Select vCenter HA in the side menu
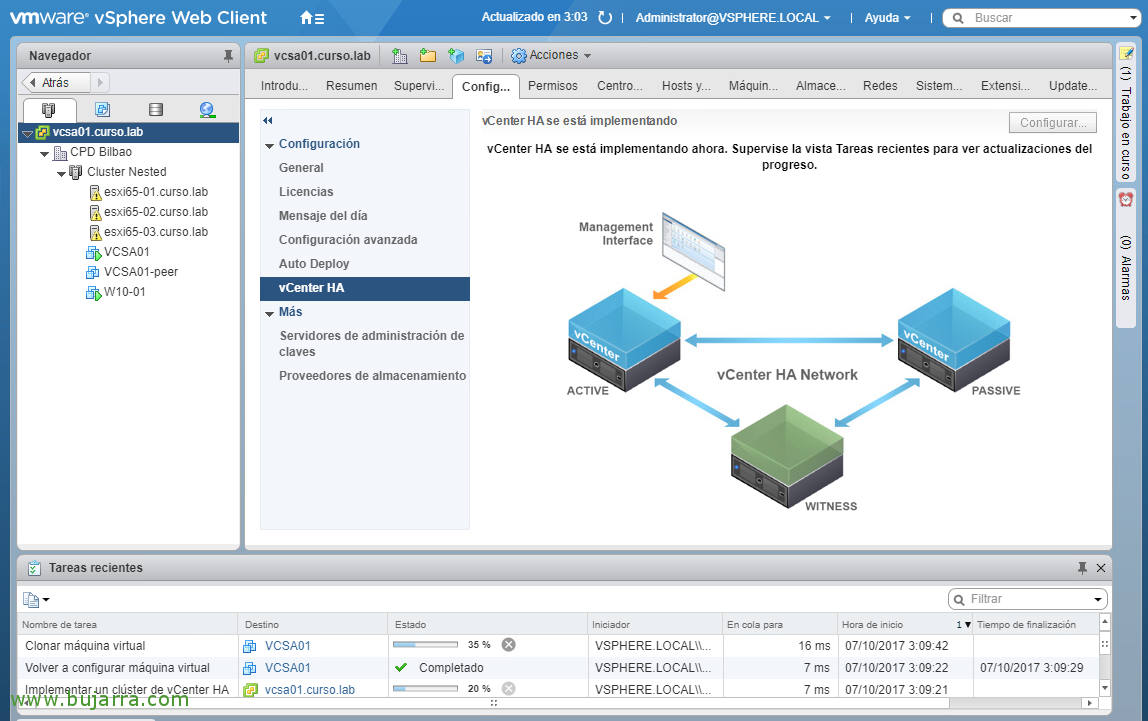1148x721 pixels. 365,288
